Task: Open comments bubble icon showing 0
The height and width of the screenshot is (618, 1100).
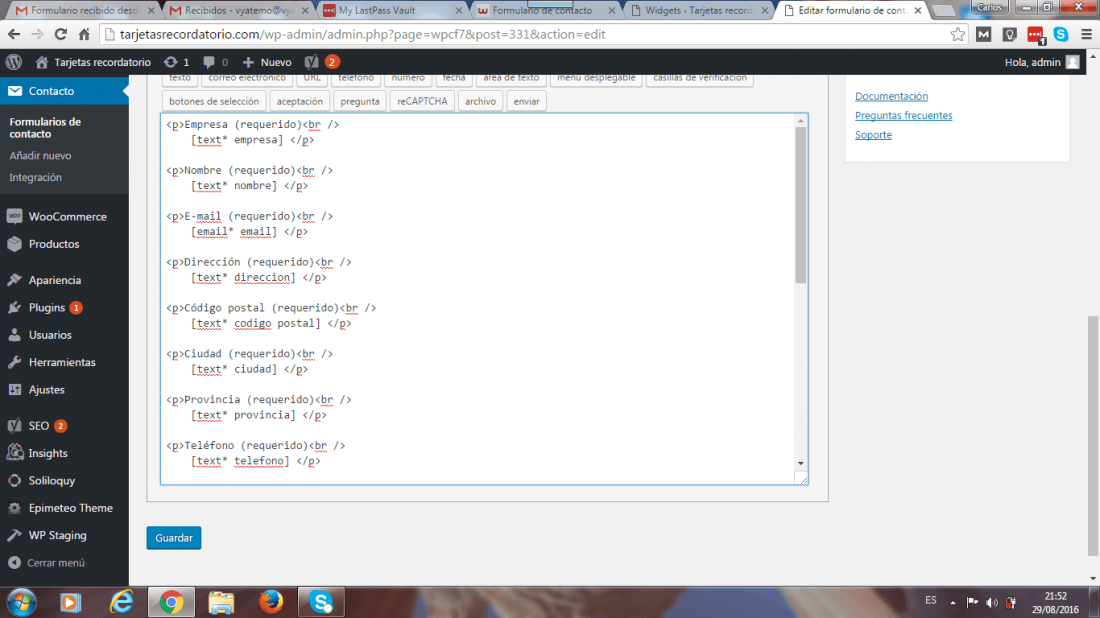Action: click(x=215, y=62)
